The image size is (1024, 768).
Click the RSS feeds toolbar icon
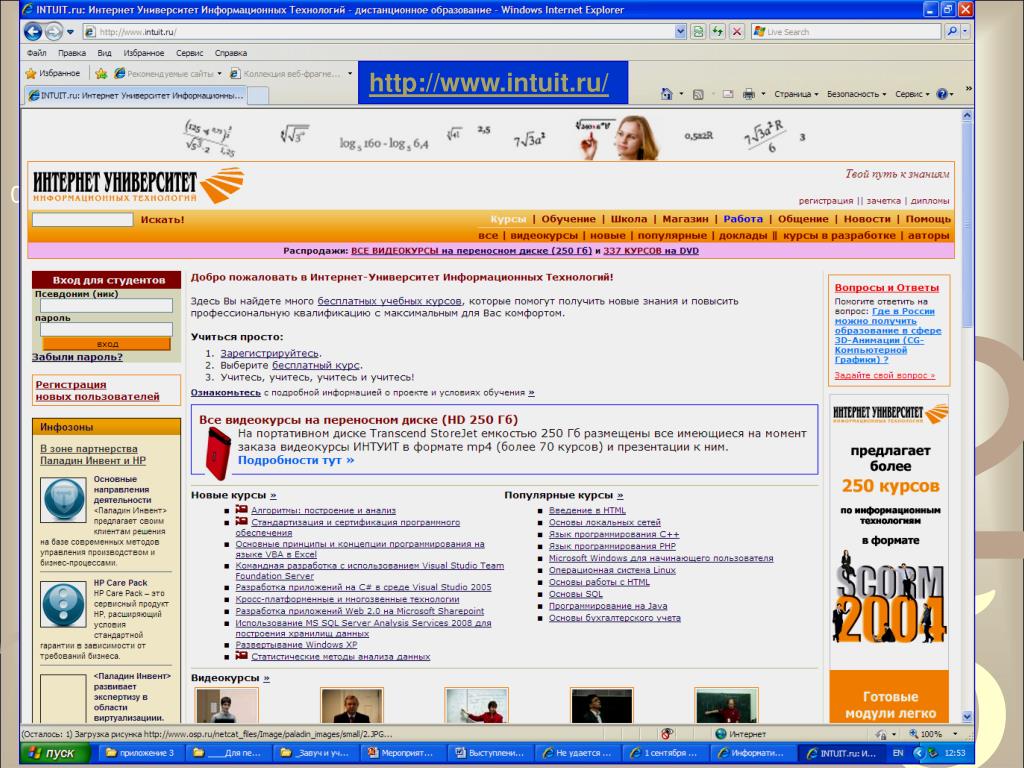click(x=698, y=94)
